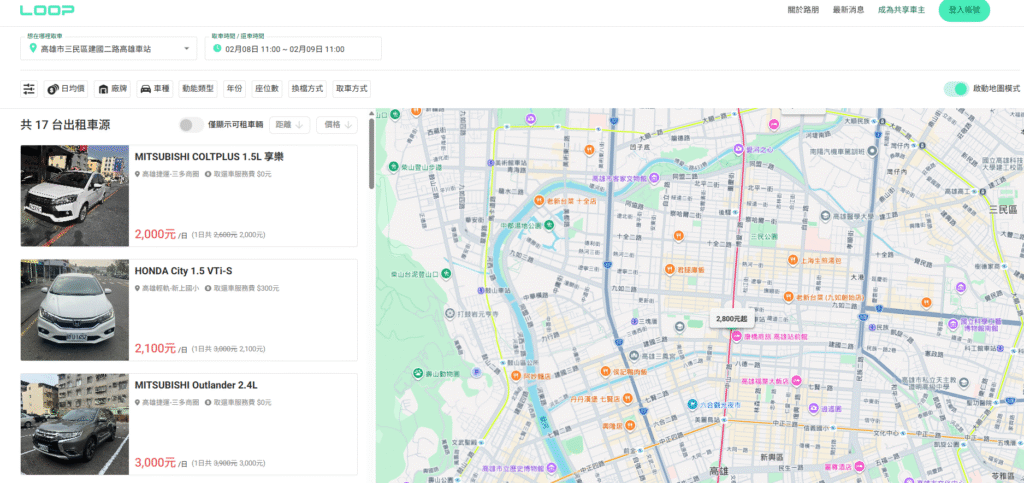Open the 座位數 filter dropdown
The width and height of the screenshot is (1024, 483).
coord(267,89)
